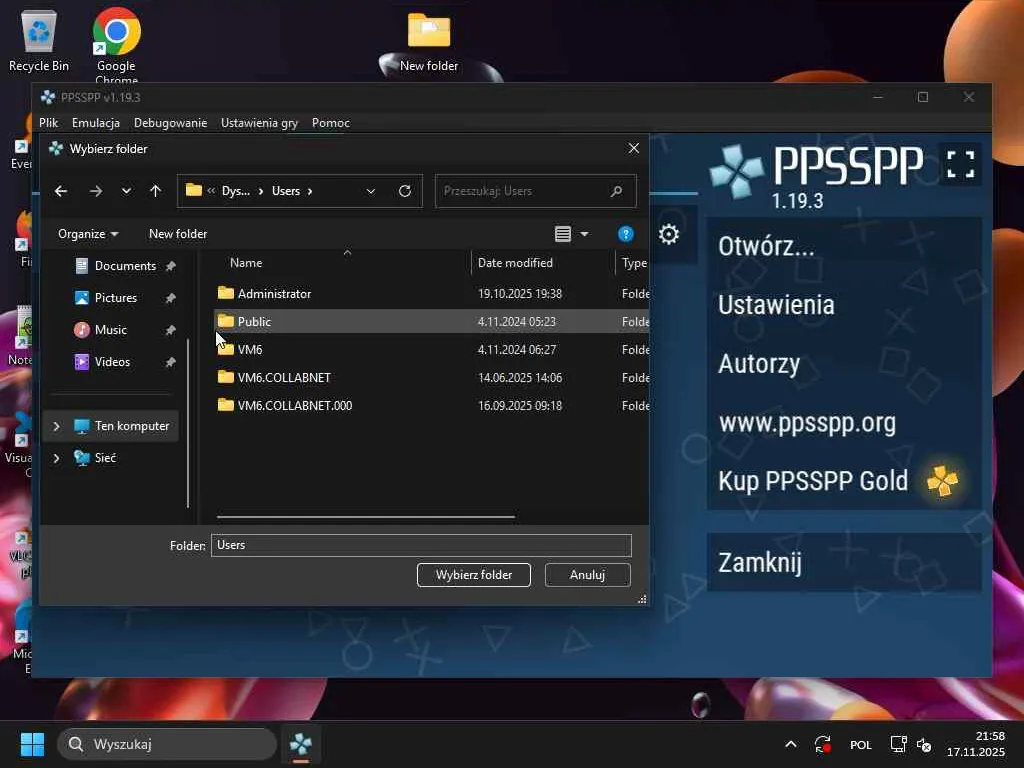Confirm with the Wybierz folder button
Image resolution: width=1024 pixels, height=768 pixels.
(x=473, y=575)
